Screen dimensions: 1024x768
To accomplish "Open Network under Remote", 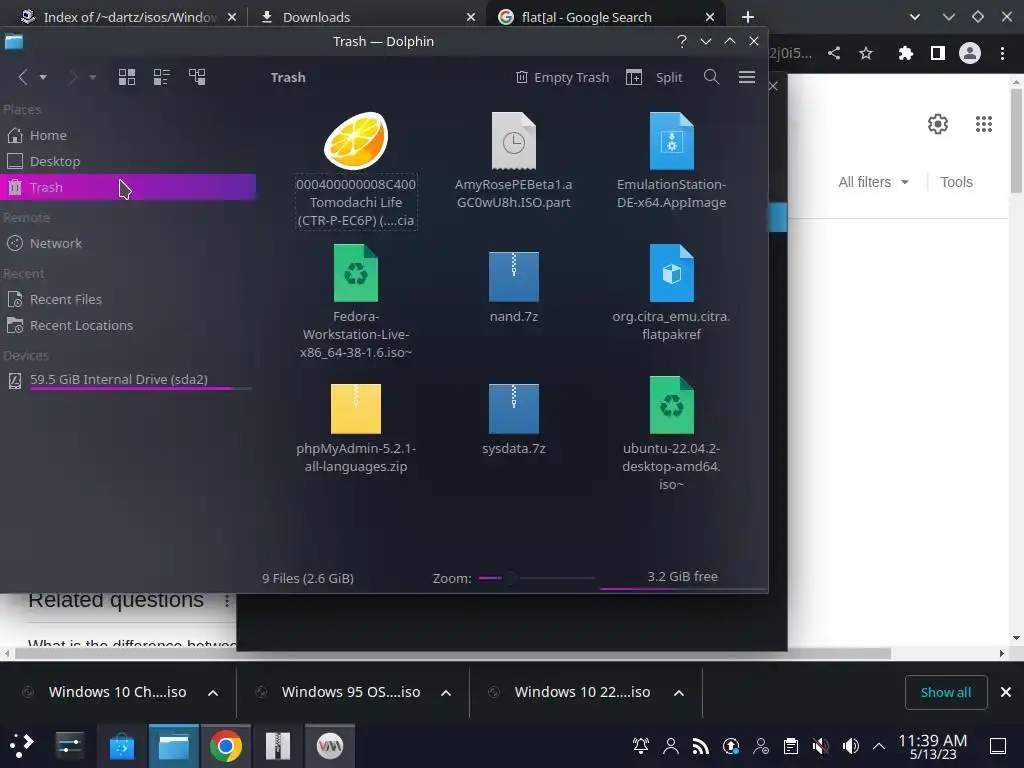I will point(128,243).
